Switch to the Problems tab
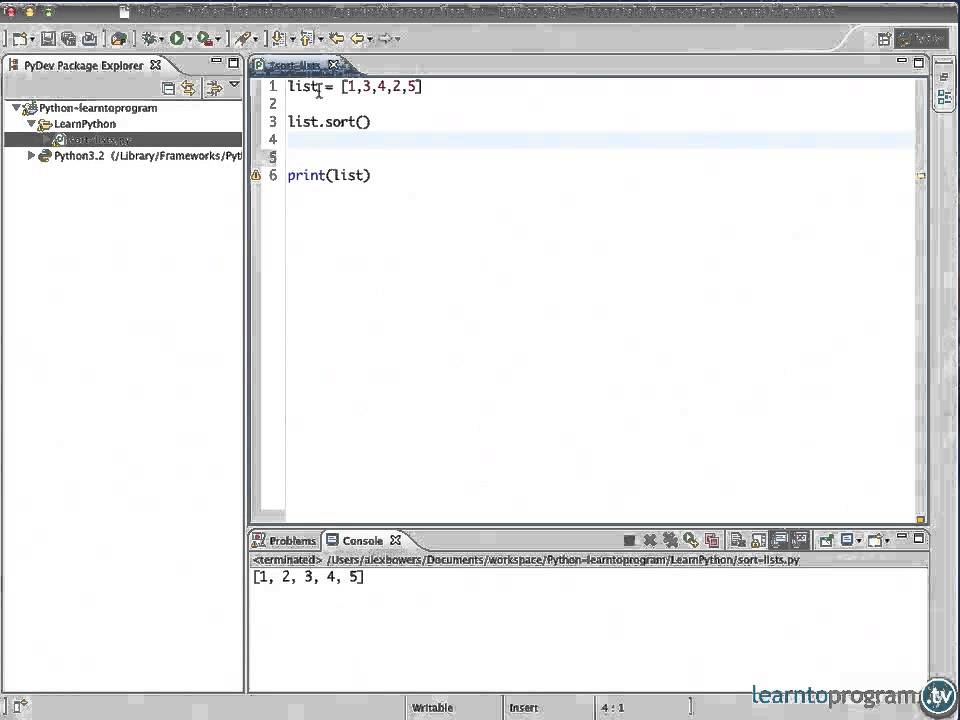 point(285,541)
